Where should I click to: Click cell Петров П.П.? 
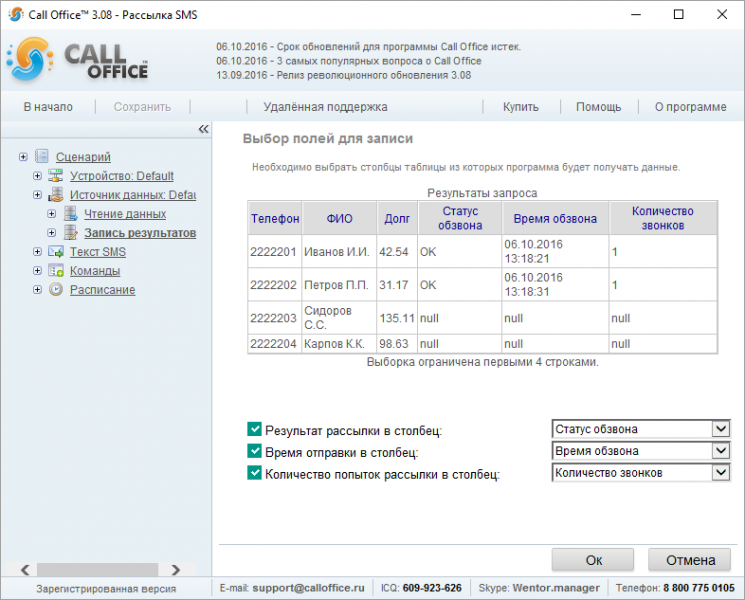(339, 285)
